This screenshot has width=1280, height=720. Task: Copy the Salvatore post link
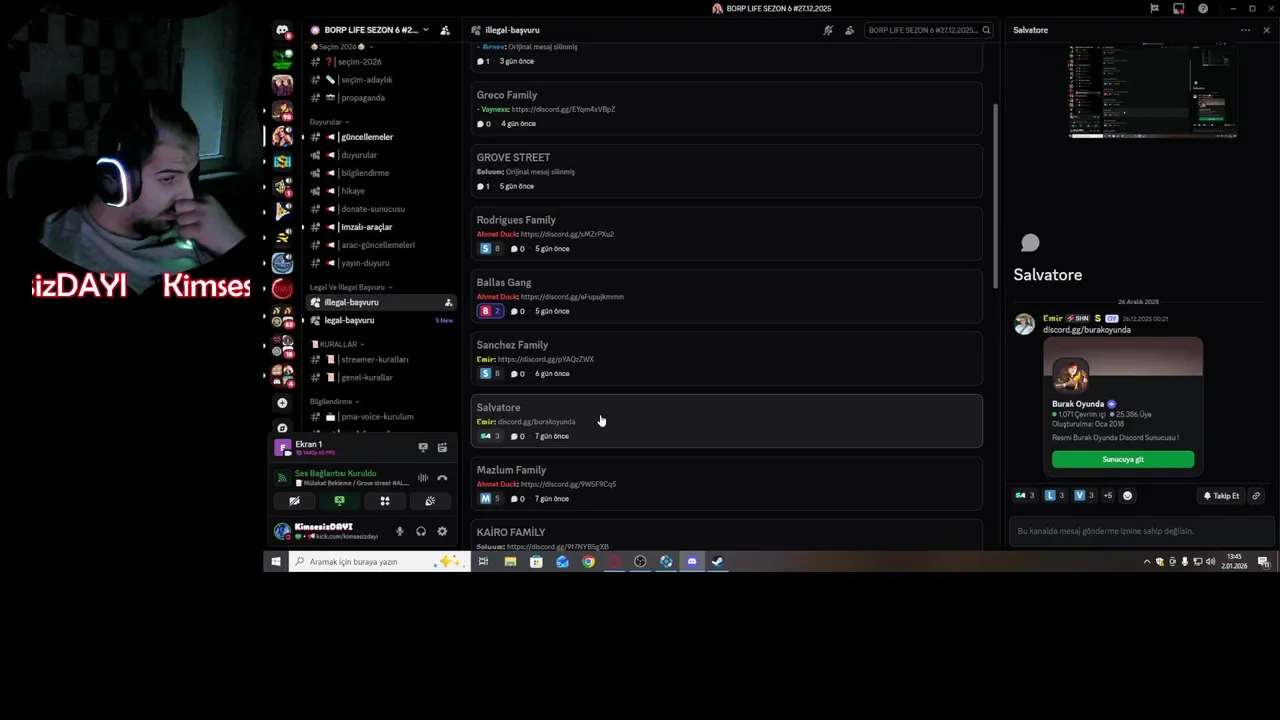pyautogui.click(x=1256, y=495)
